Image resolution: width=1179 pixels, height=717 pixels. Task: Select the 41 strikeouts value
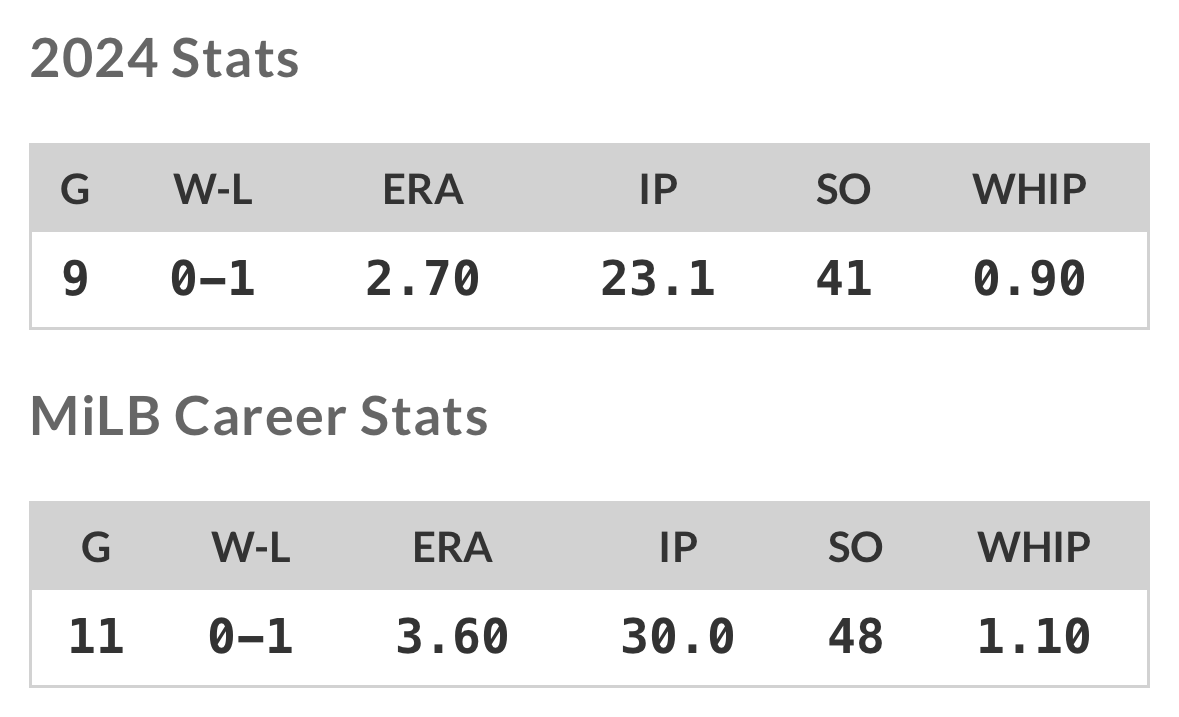843,278
